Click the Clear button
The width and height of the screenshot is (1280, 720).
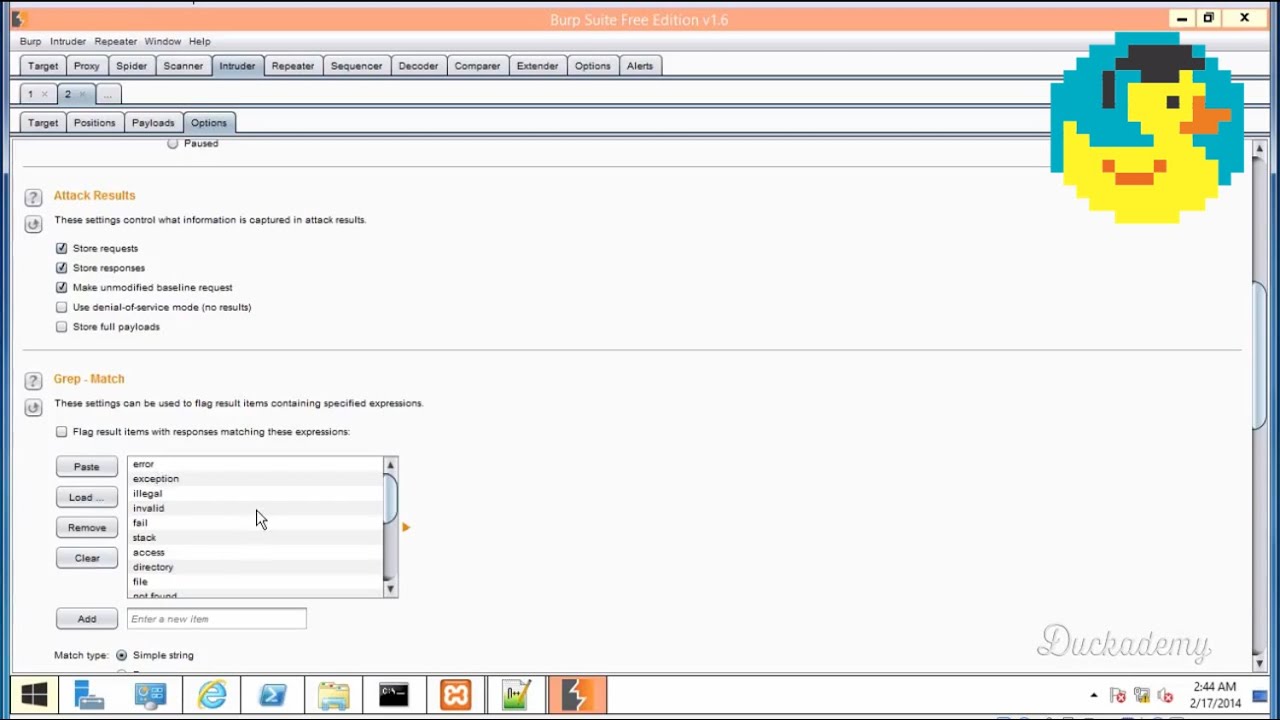(87, 558)
